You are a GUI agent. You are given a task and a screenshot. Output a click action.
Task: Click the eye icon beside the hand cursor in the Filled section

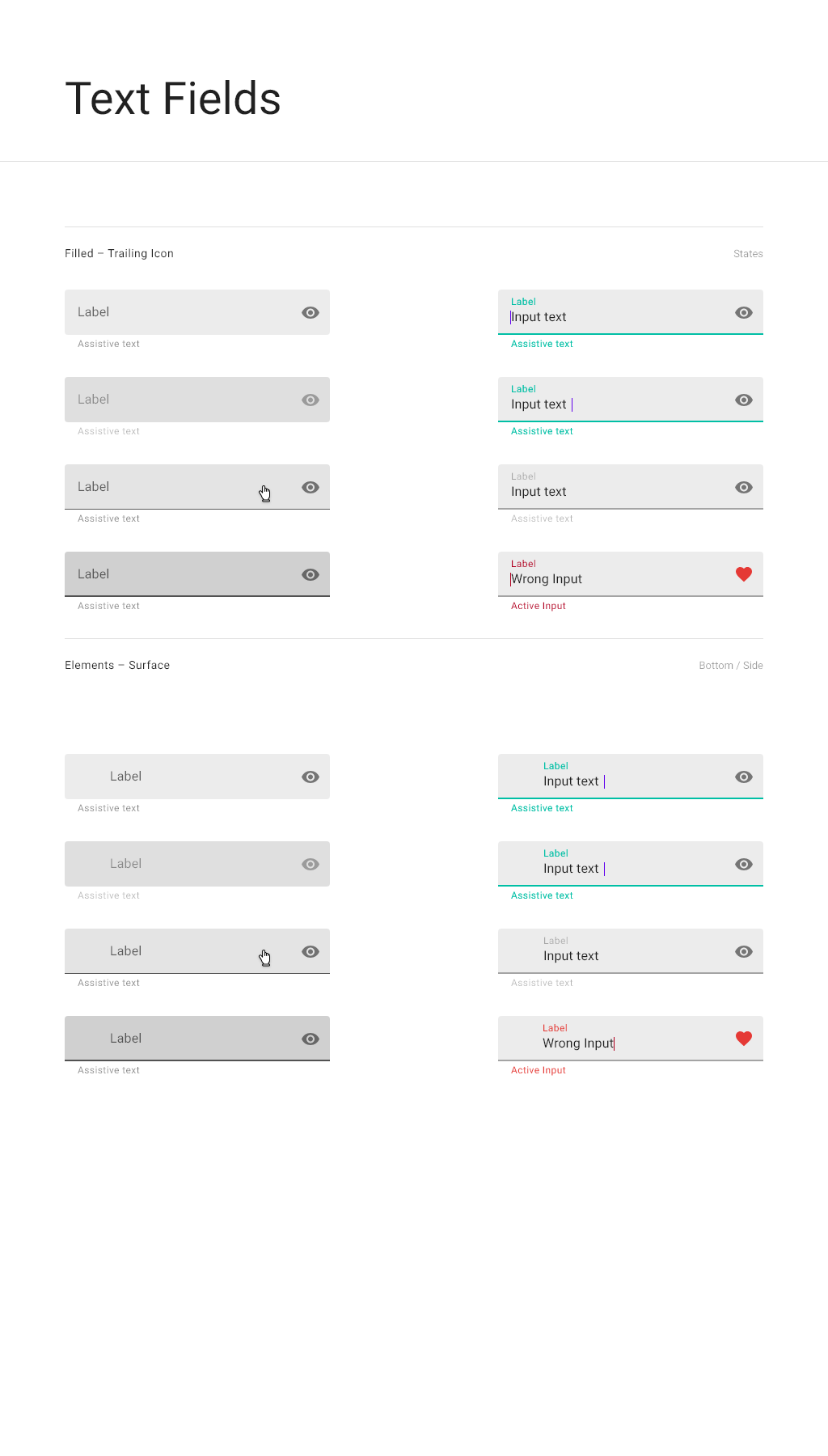(x=310, y=487)
